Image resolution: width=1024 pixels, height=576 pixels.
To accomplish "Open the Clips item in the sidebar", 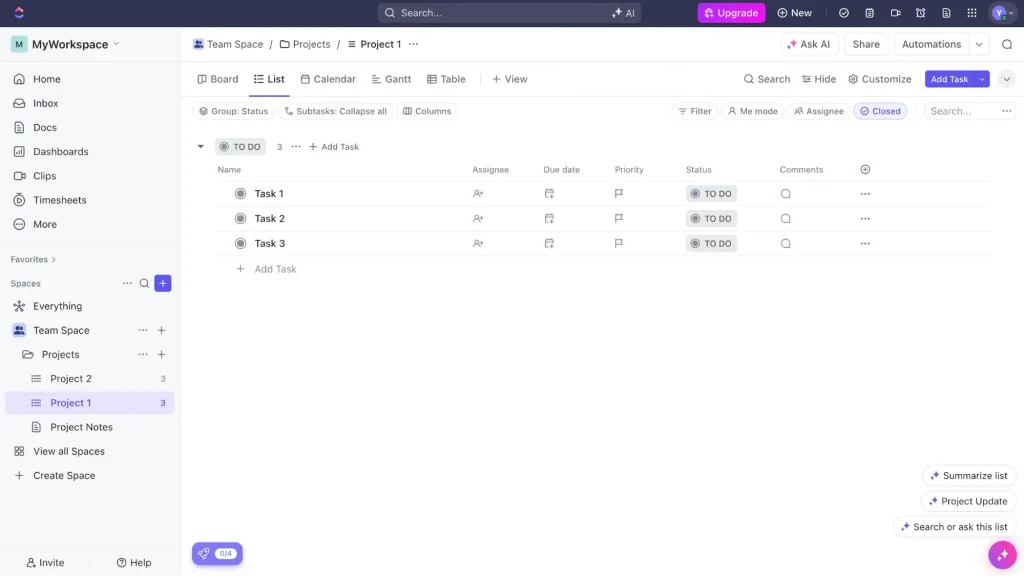I will click(44, 176).
